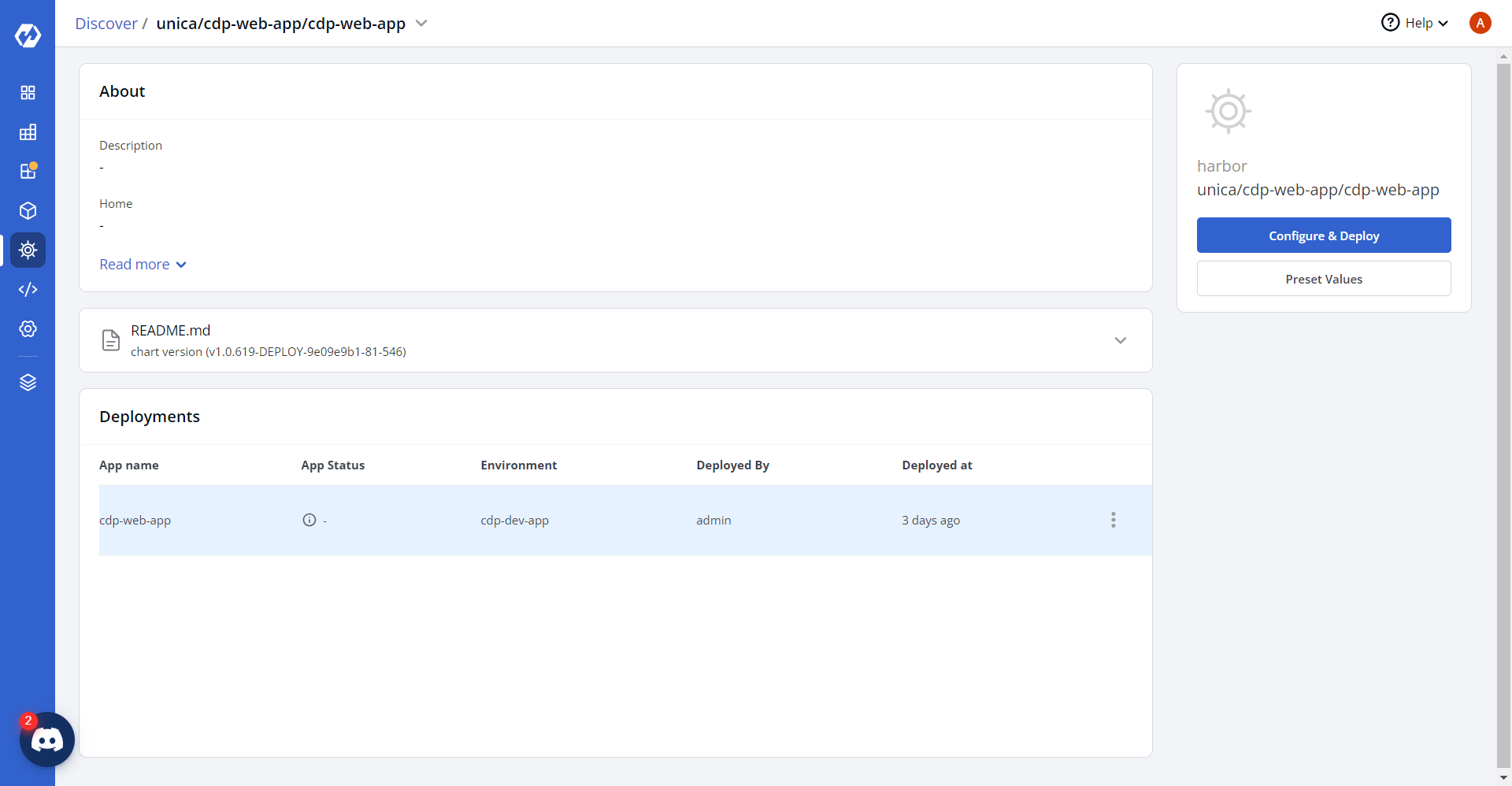Open the Help dropdown menu
The height and width of the screenshot is (786, 1512).
[x=1414, y=22]
